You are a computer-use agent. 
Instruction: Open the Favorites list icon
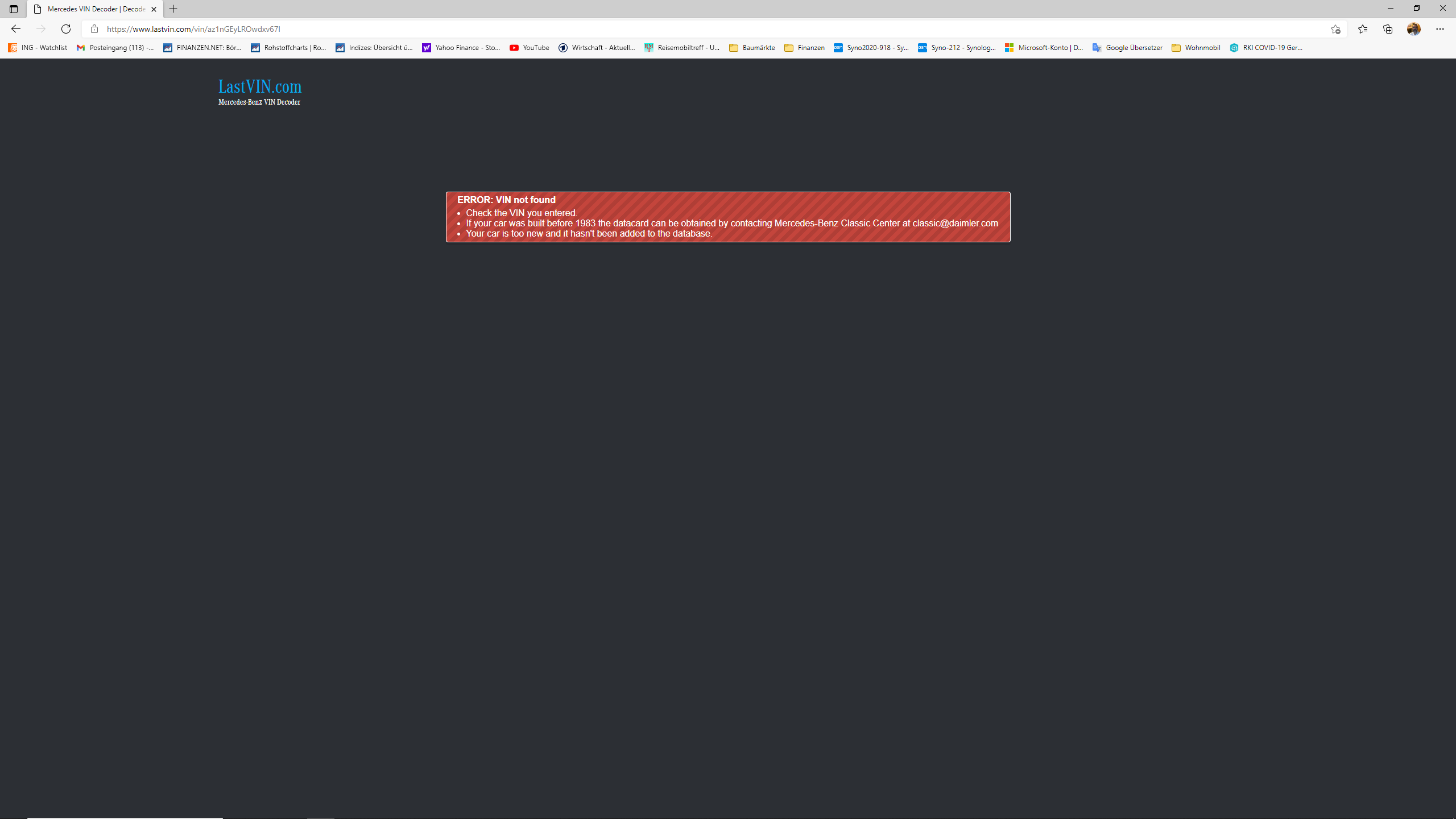tap(1363, 29)
